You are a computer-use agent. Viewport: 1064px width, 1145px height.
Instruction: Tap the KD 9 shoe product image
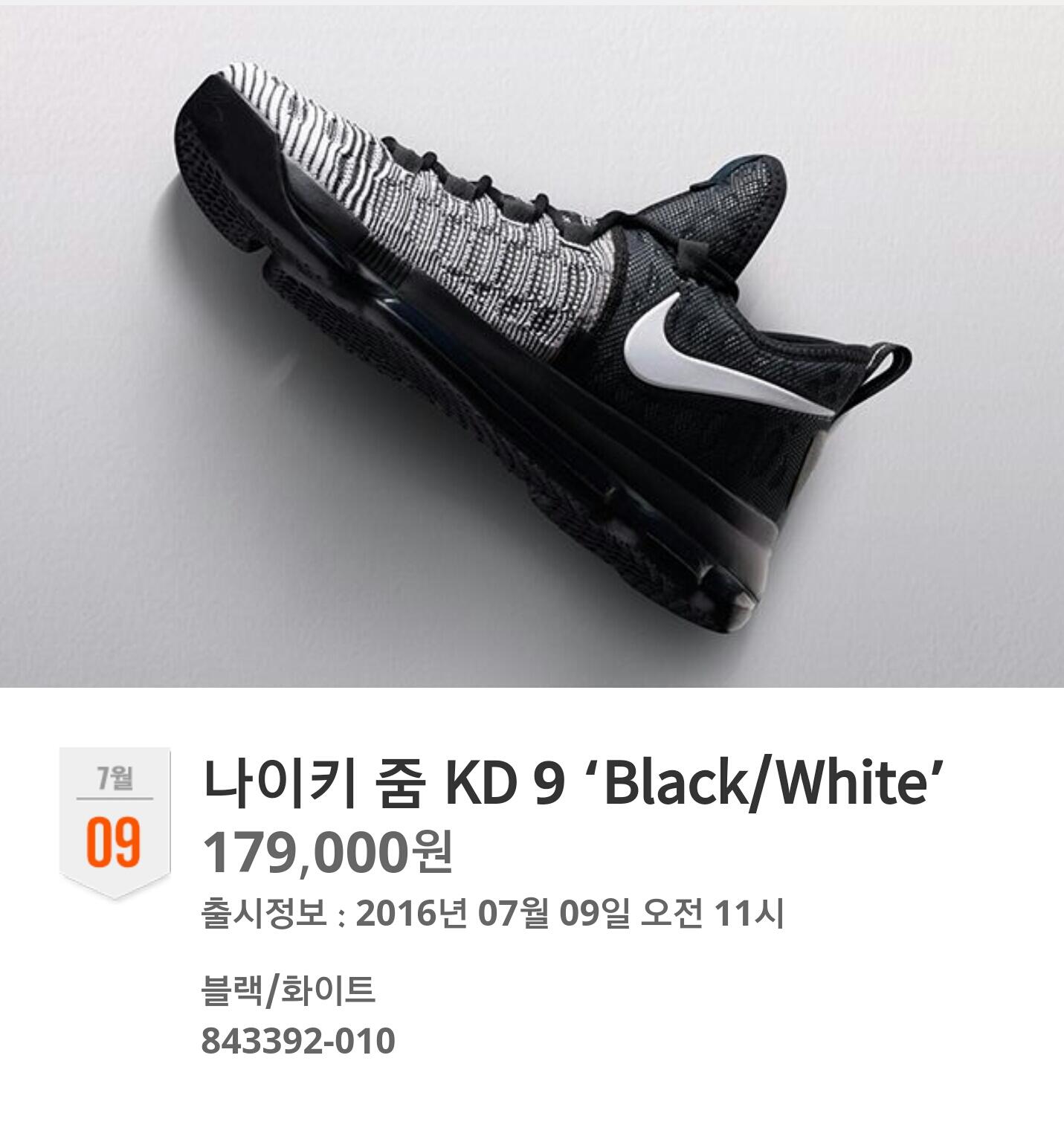532,346
